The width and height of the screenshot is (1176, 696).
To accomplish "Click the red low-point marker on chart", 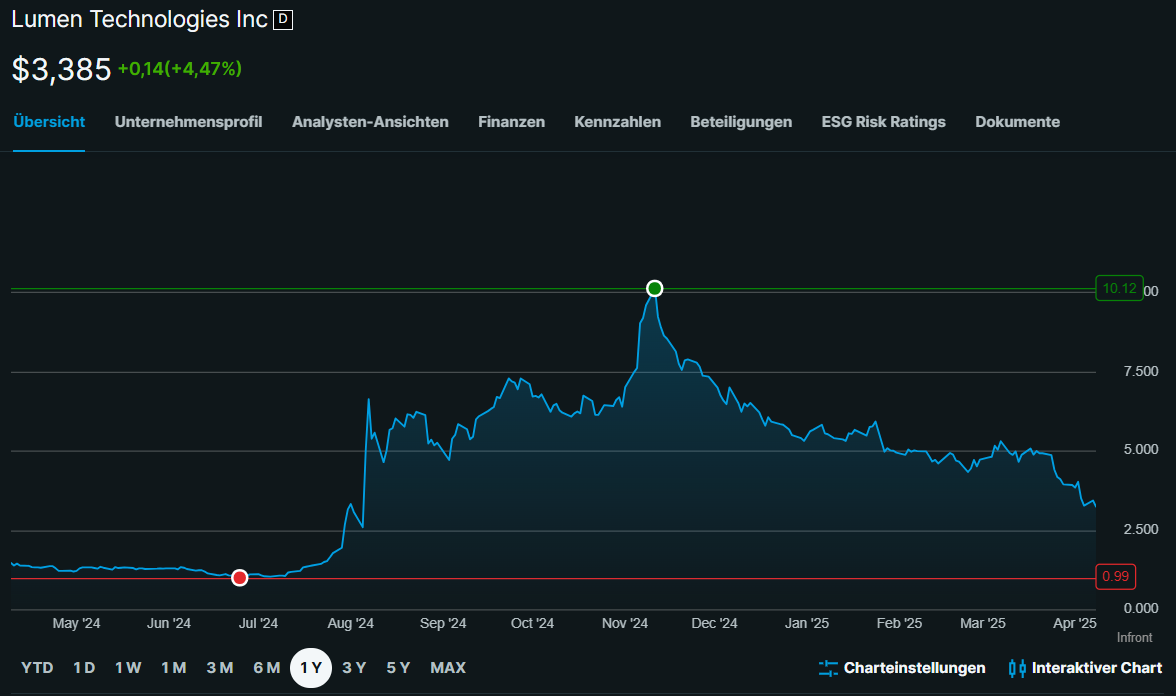I will [x=239, y=578].
